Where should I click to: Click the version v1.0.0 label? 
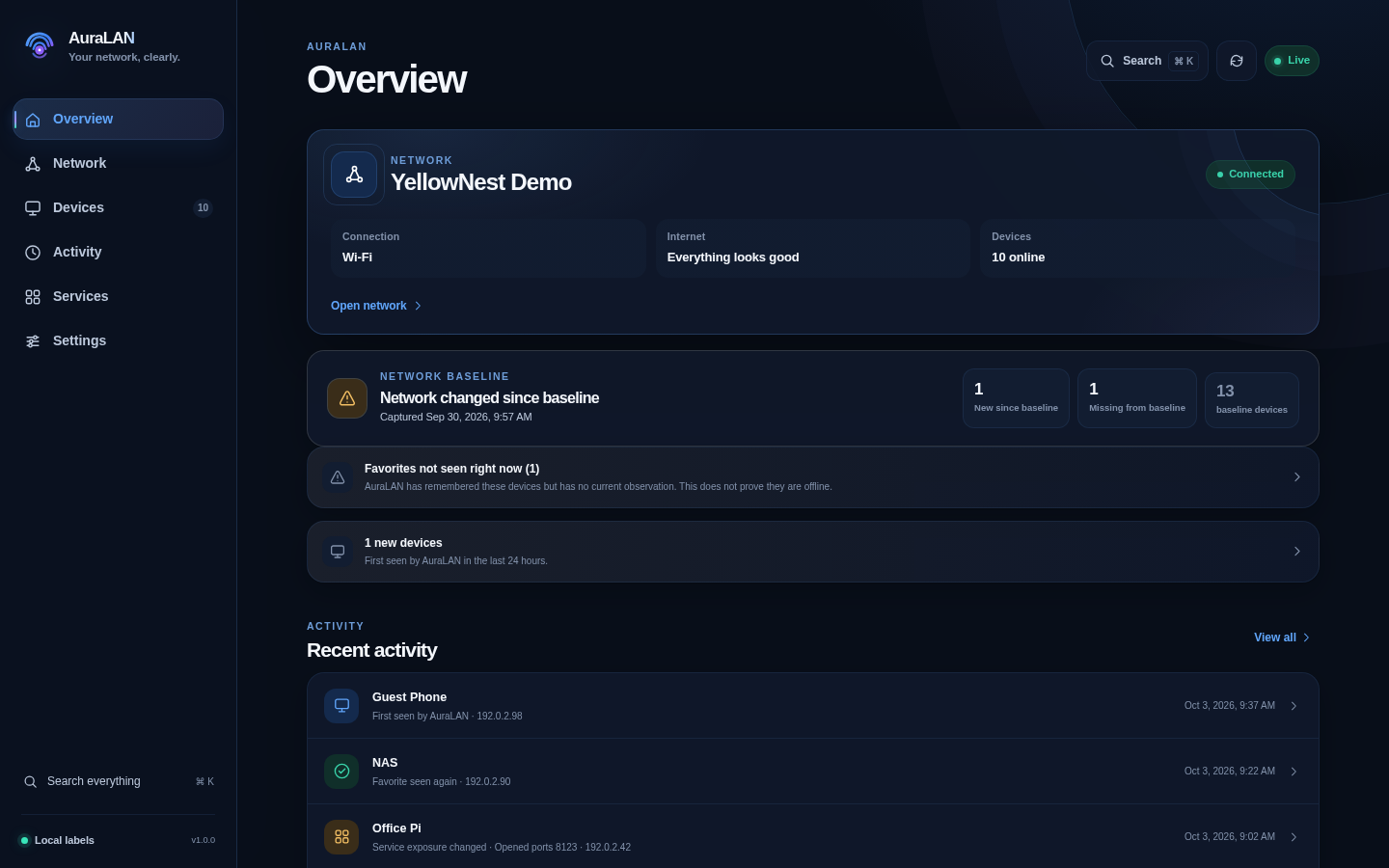coord(203,840)
